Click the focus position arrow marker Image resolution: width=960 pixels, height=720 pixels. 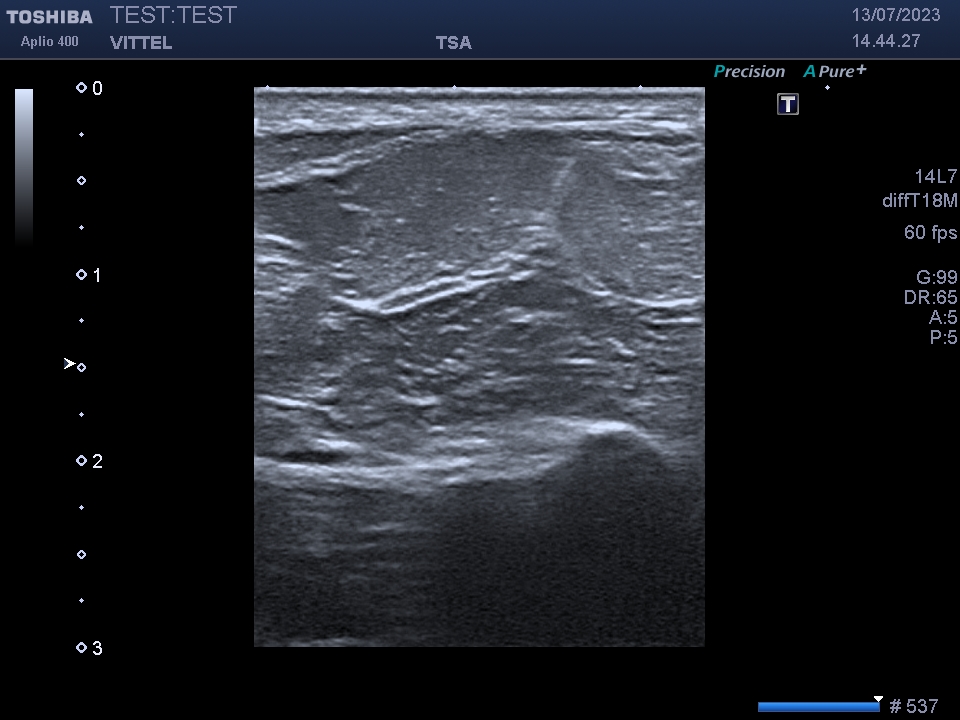[69, 364]
